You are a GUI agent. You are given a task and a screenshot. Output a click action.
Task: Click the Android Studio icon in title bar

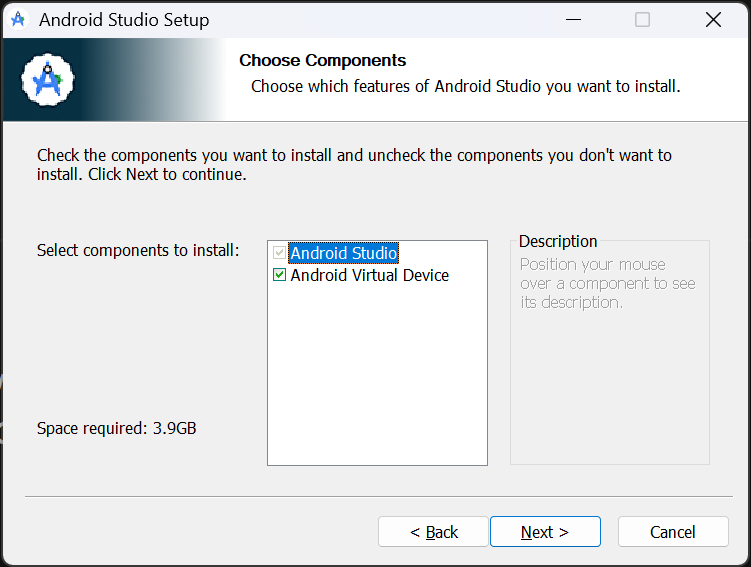point(17,20)
